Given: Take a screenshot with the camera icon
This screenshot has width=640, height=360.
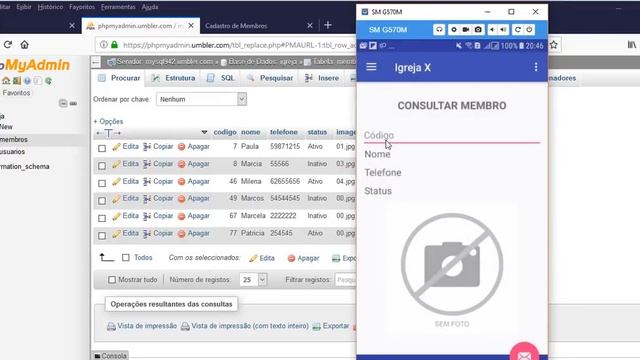Looking at the screenshot, I should (478, 30).
